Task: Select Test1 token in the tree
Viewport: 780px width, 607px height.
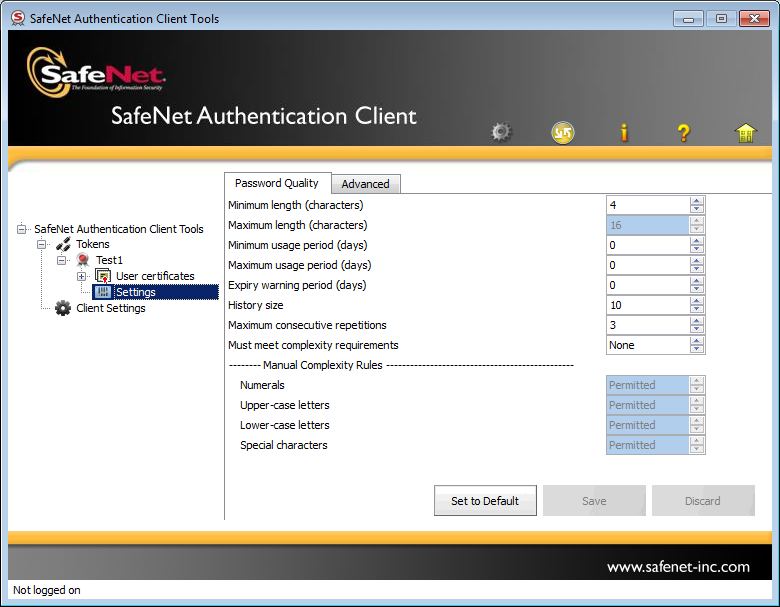Action: [x=109, y=260]
